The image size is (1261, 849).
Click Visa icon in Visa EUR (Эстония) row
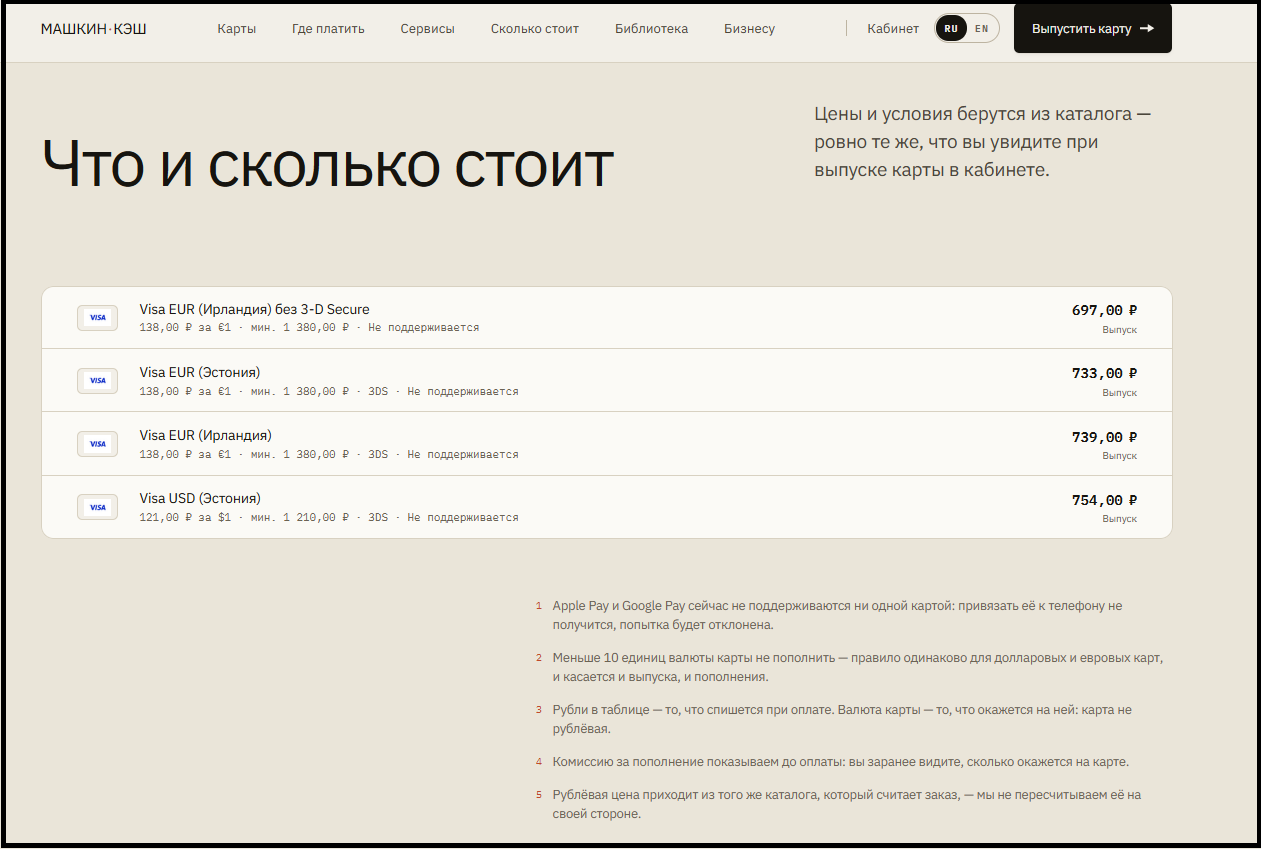click(x=97, y=381)
